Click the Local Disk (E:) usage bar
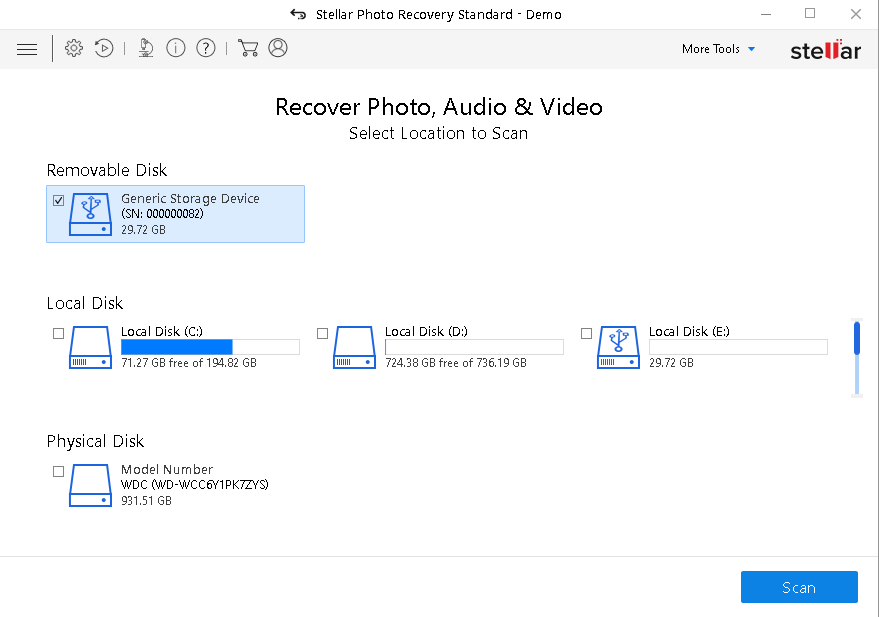The height and width of the screenshot is (617, 879). click(x=738, y=347)
